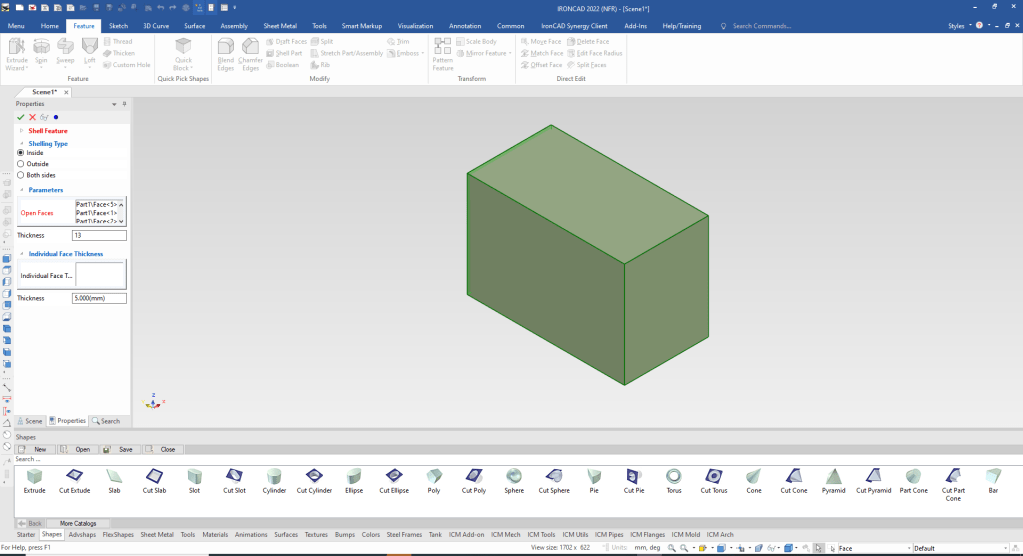Click the shell Thickness input field

click(99, 235)
